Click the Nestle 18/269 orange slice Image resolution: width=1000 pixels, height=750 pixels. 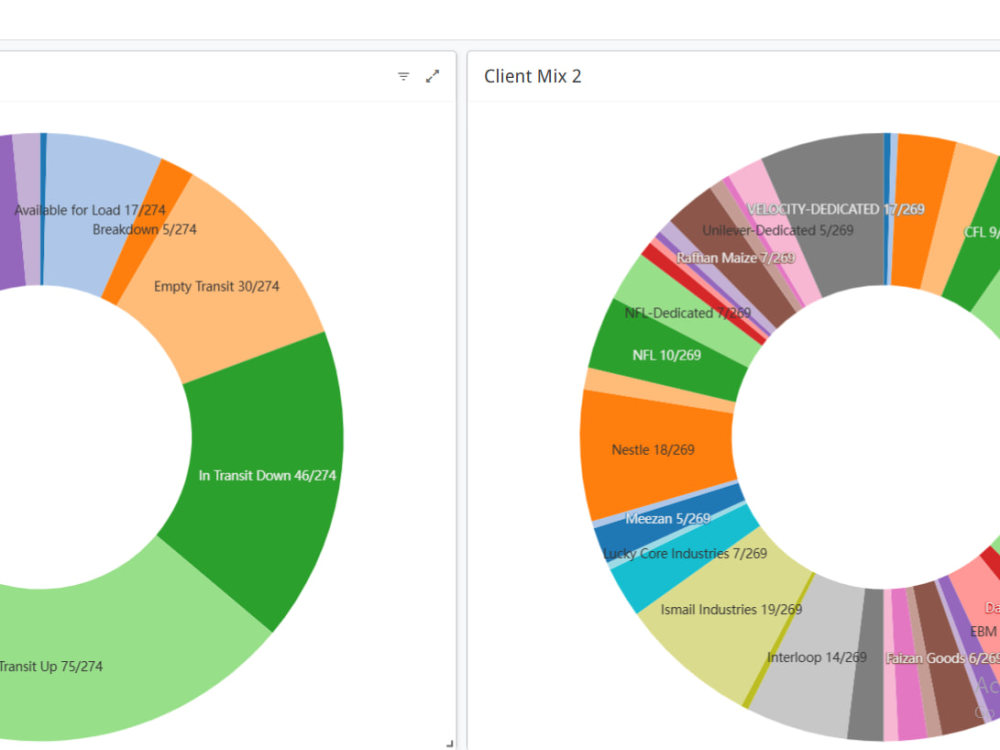(653, 450)
